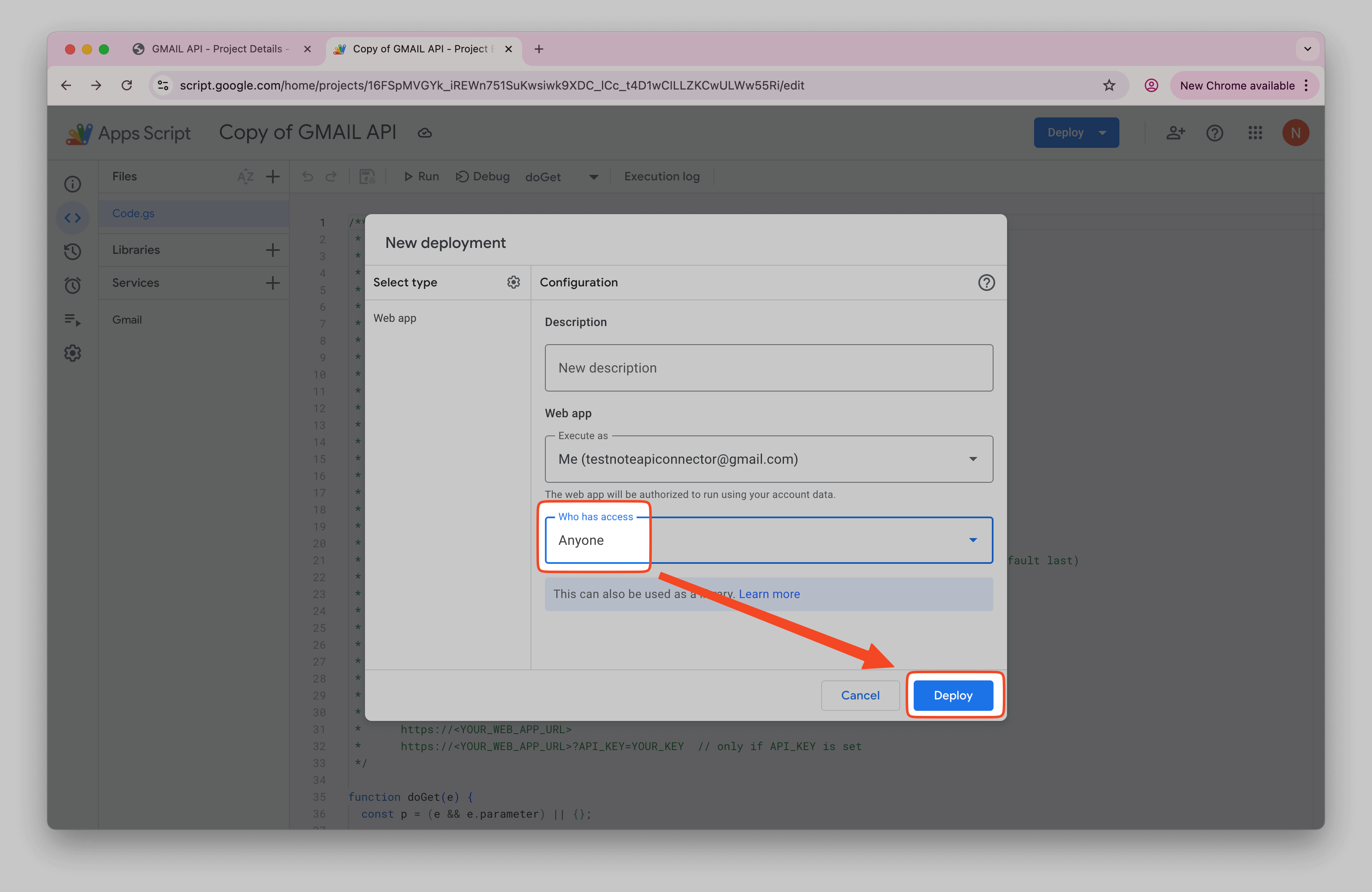Open the Executions list icon
Viewport: 1372px width, 892px height.
[73, 319]
